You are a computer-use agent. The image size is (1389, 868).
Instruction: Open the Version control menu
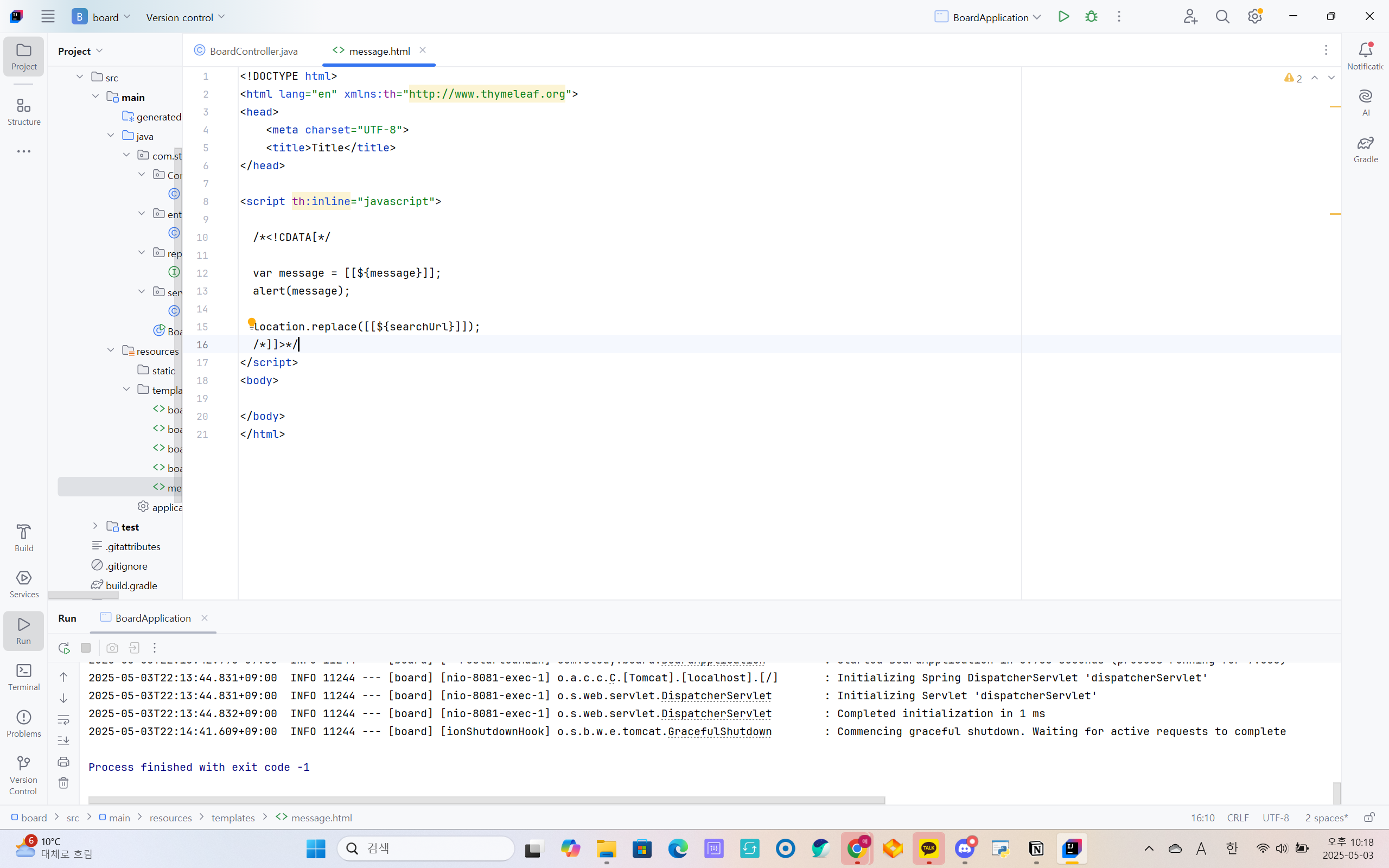[185, 17]
